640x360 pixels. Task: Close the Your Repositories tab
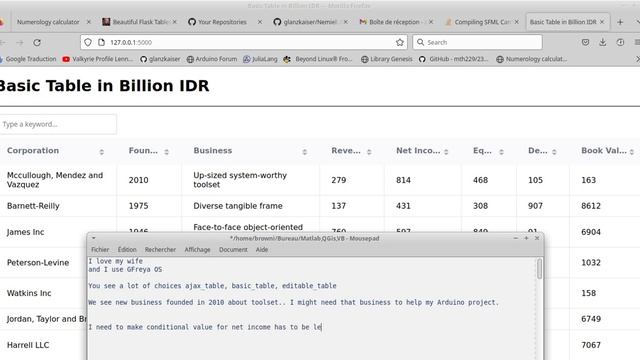click(x=260, y=22)
